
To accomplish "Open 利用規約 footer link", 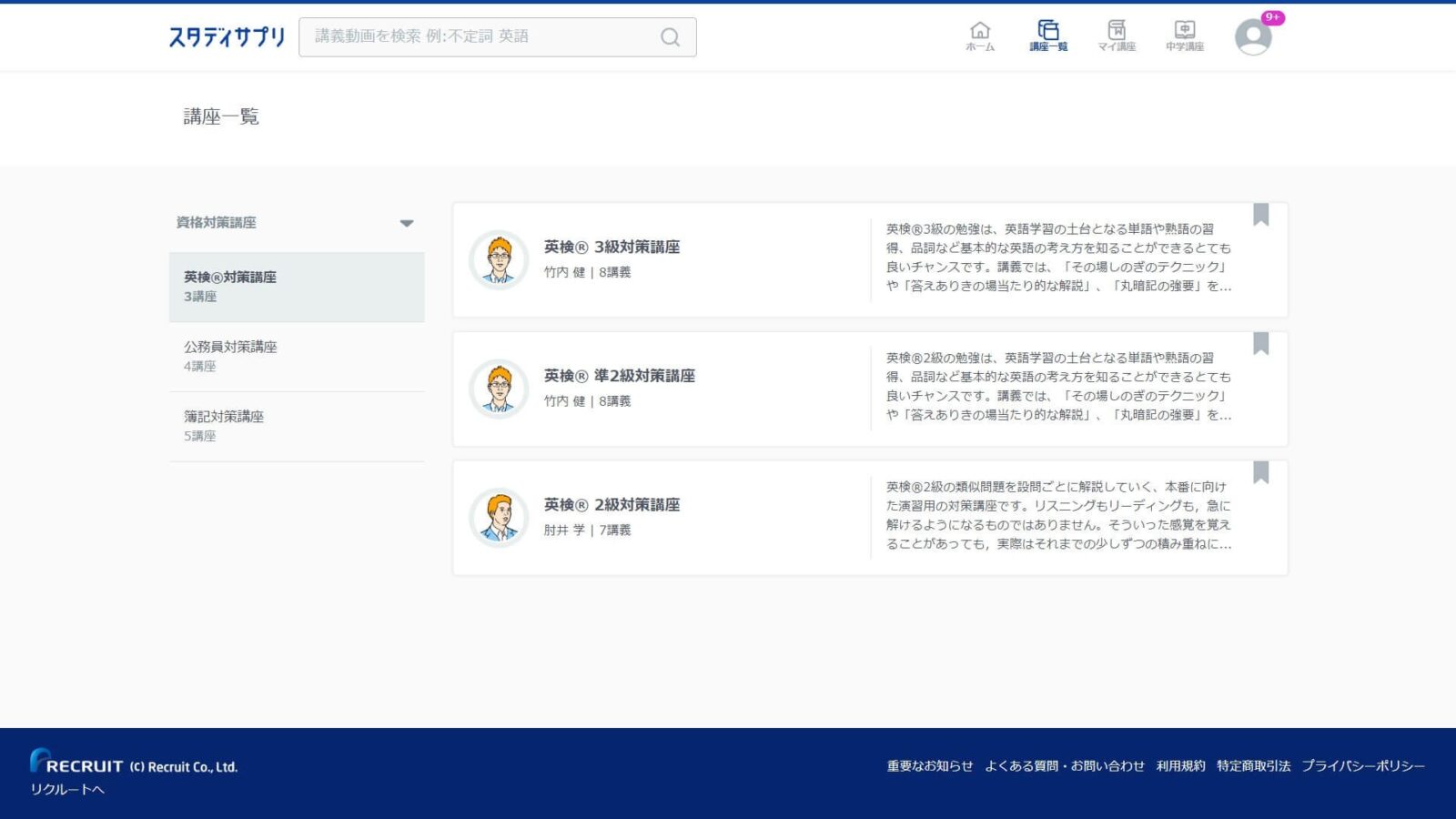I will coord(1181,766).
